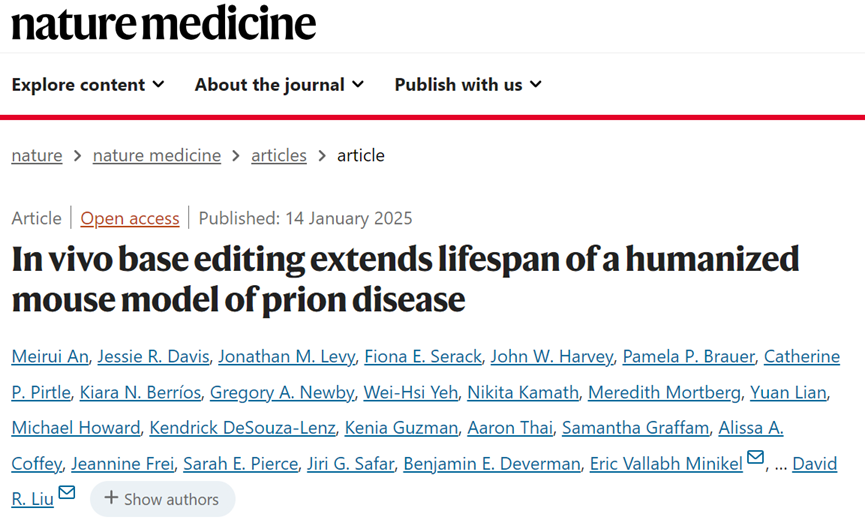View author Jiri G. Safar
This screenshot has width=865, height=520.
[x=350, y=464]
